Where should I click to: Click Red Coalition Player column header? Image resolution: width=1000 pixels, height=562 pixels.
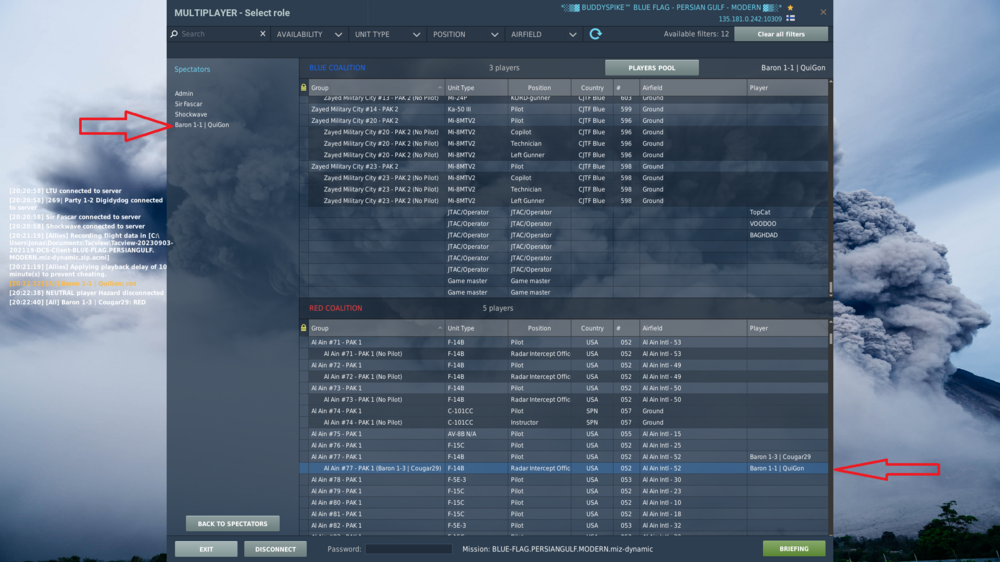click(787, 328)
